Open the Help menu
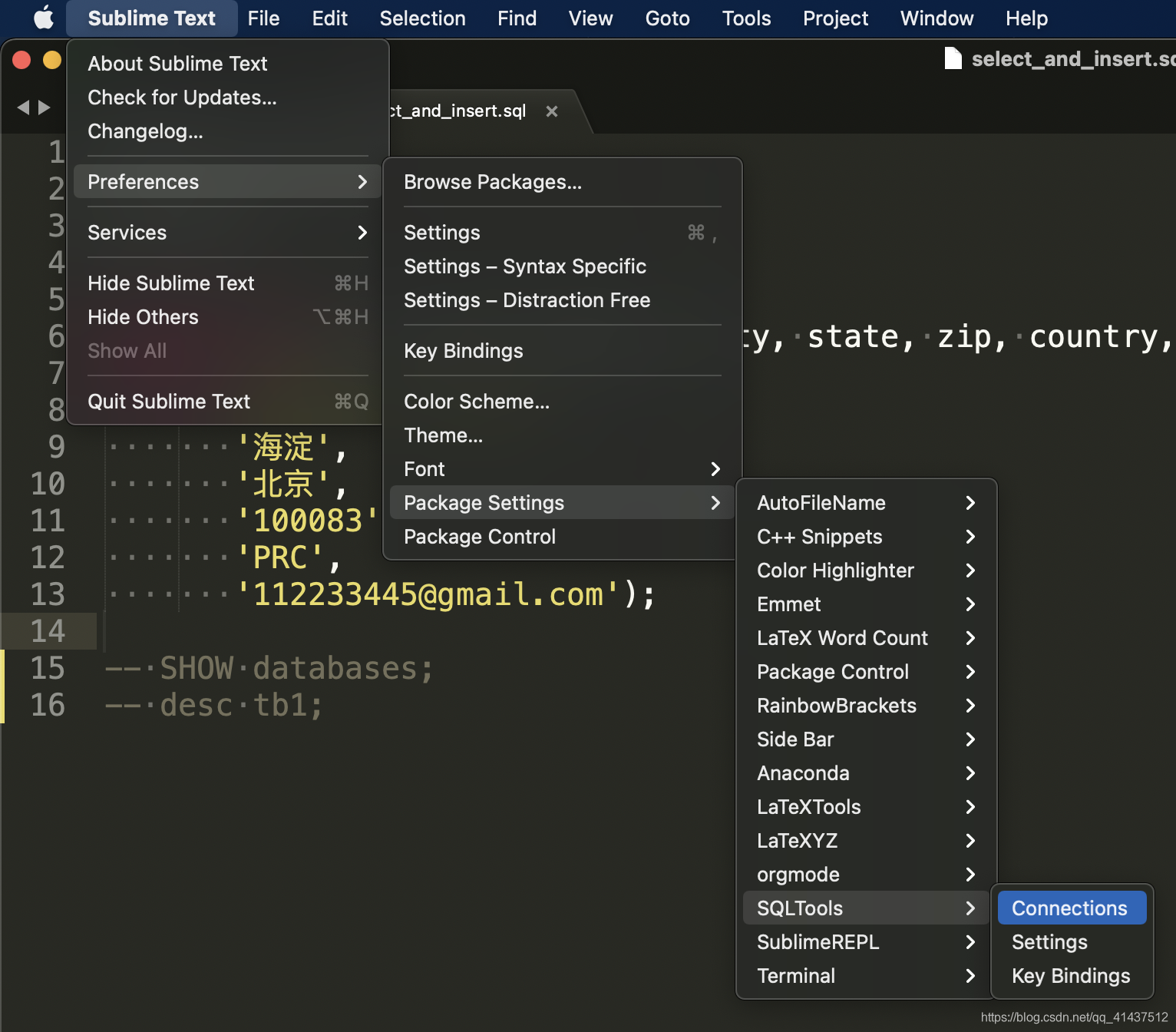This screenshot has width=1176, height=1032. click(1026, 18)
